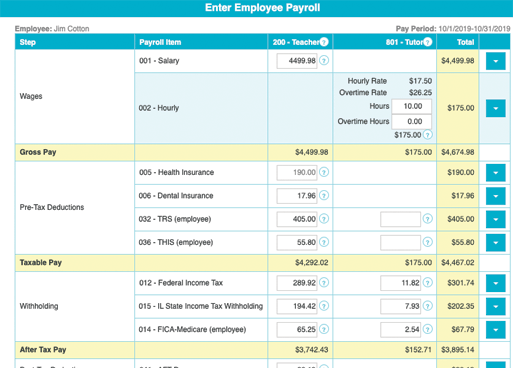Screen dimensions: 513x368
Task: Click the pay period date range
Action: coord(474,29)
